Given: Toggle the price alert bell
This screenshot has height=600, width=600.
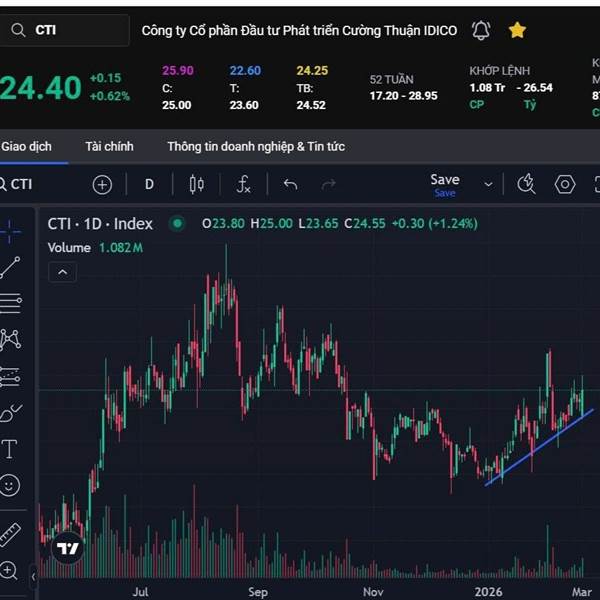Looking at the screenshot, I should 481,30.
